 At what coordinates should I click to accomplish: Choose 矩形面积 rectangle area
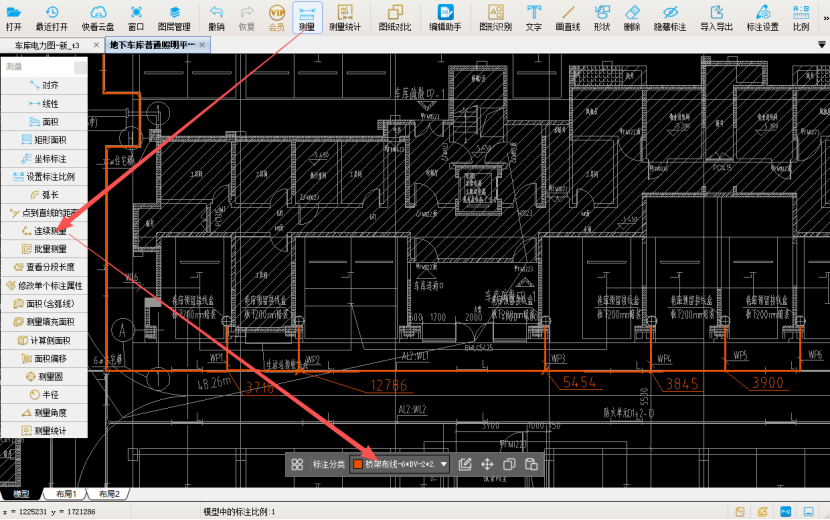tap(44, 140)
